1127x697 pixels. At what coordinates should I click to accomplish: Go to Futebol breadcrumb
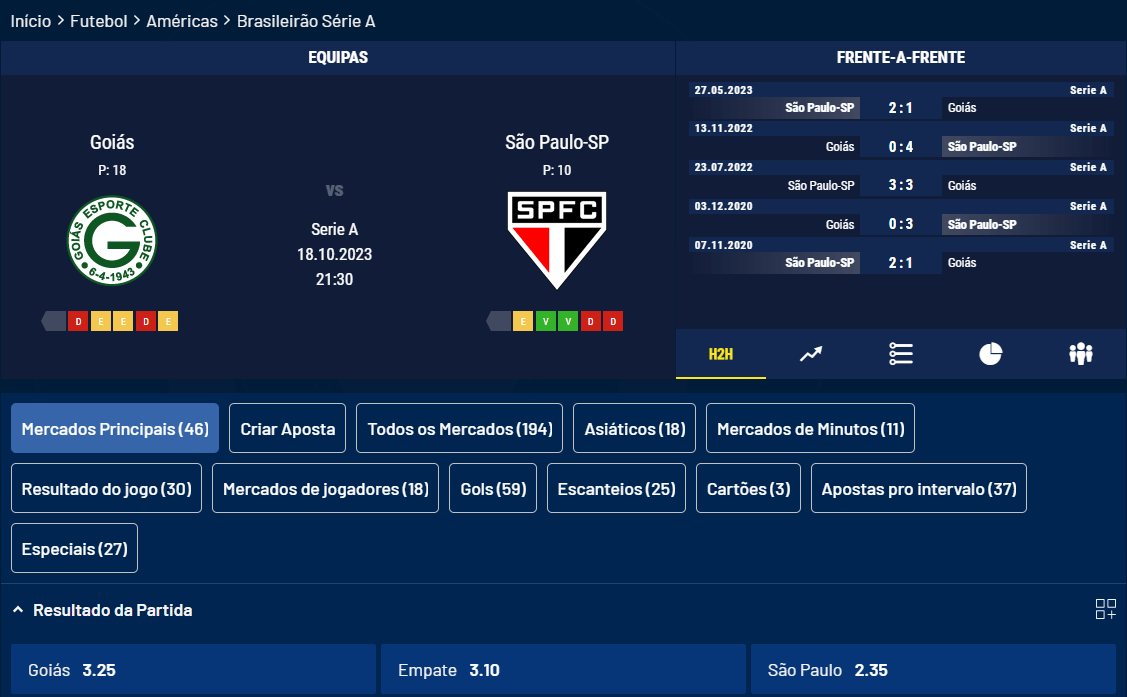click(98, 21)
